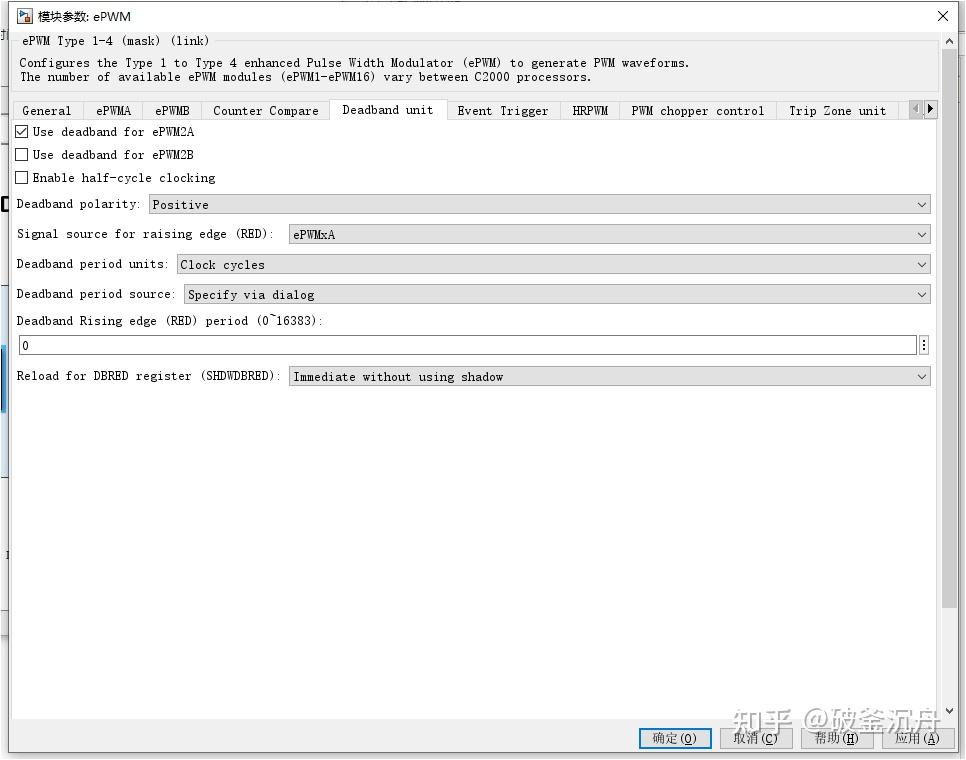Click the 确定 confirm button
Image resolution: width=966 pixels, height=760 pixels.
point(675,738)
